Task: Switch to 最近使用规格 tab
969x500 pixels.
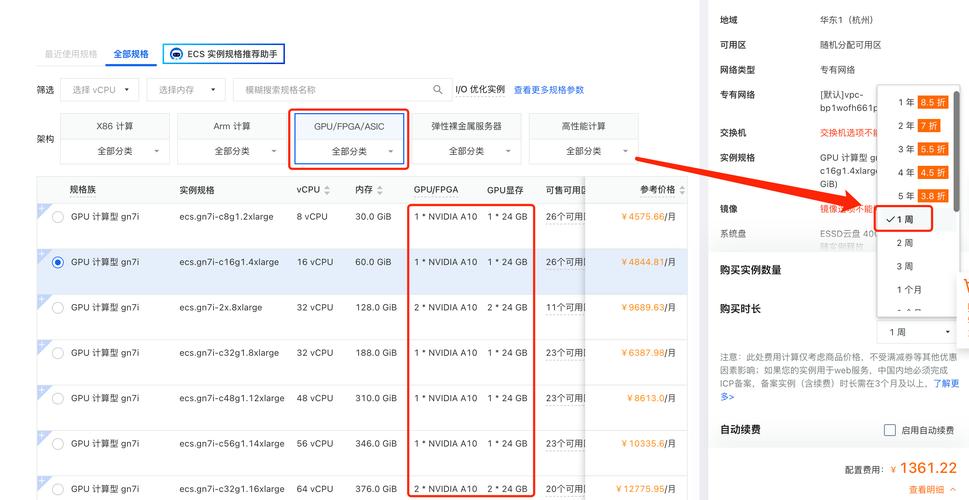Action: tap(71, 54)
